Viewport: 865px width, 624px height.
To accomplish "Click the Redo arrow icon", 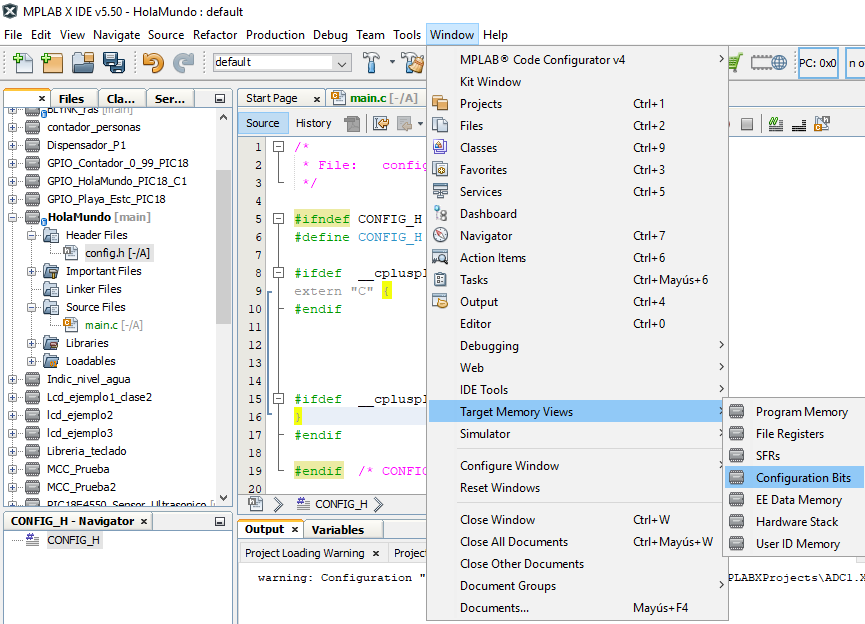I will [184, 62].
